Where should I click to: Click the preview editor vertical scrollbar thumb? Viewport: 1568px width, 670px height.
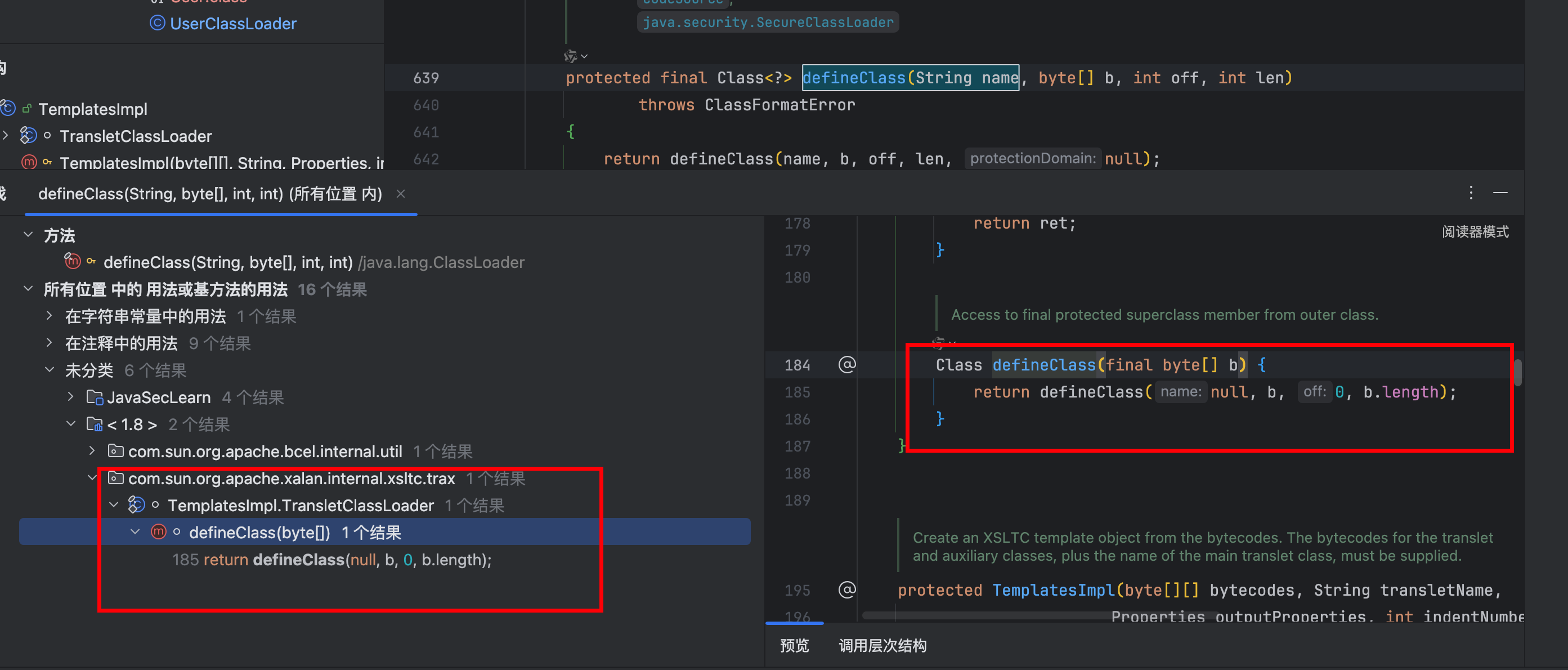pos(1517,373)
